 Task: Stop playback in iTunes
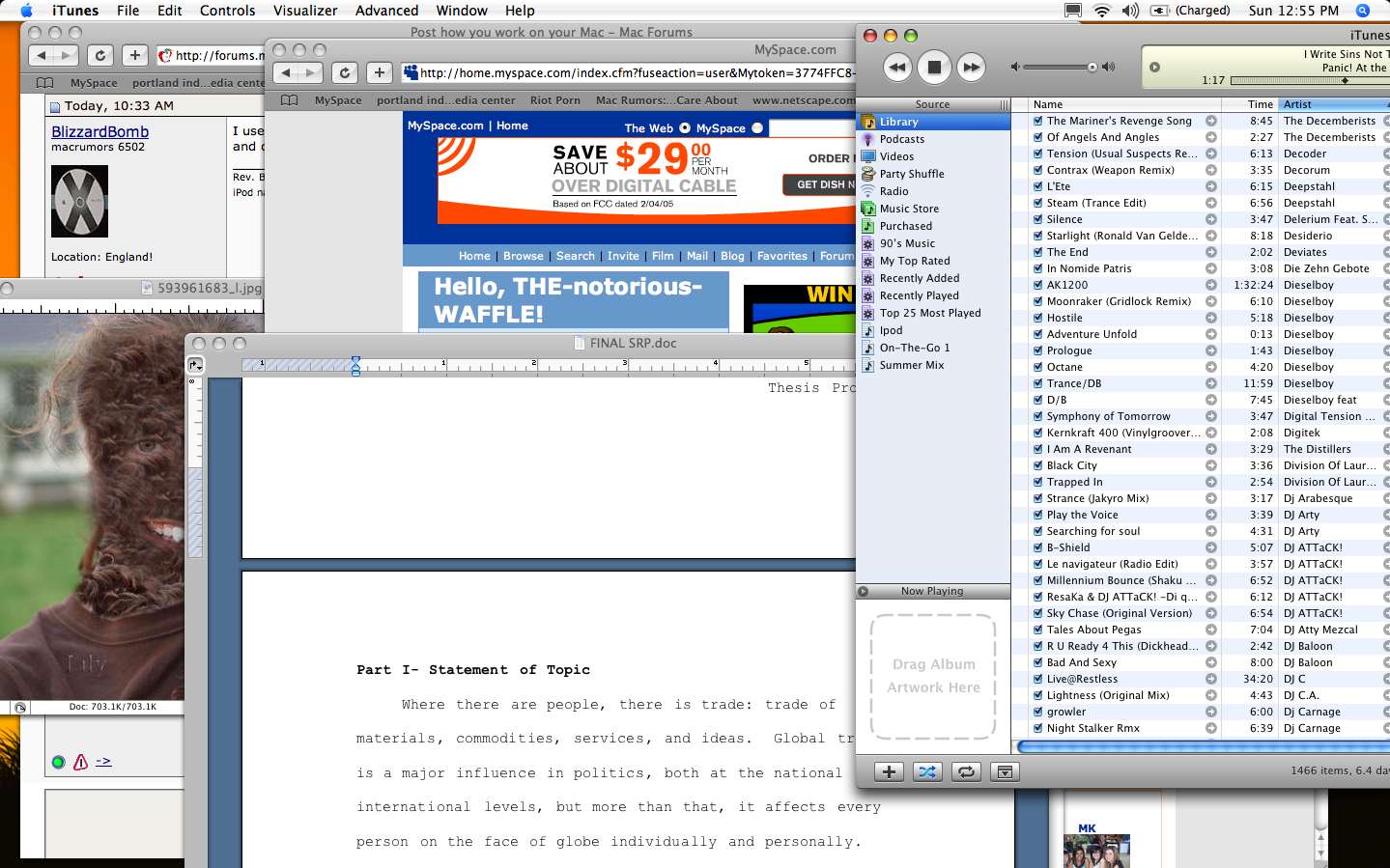[x=934, y=67]
